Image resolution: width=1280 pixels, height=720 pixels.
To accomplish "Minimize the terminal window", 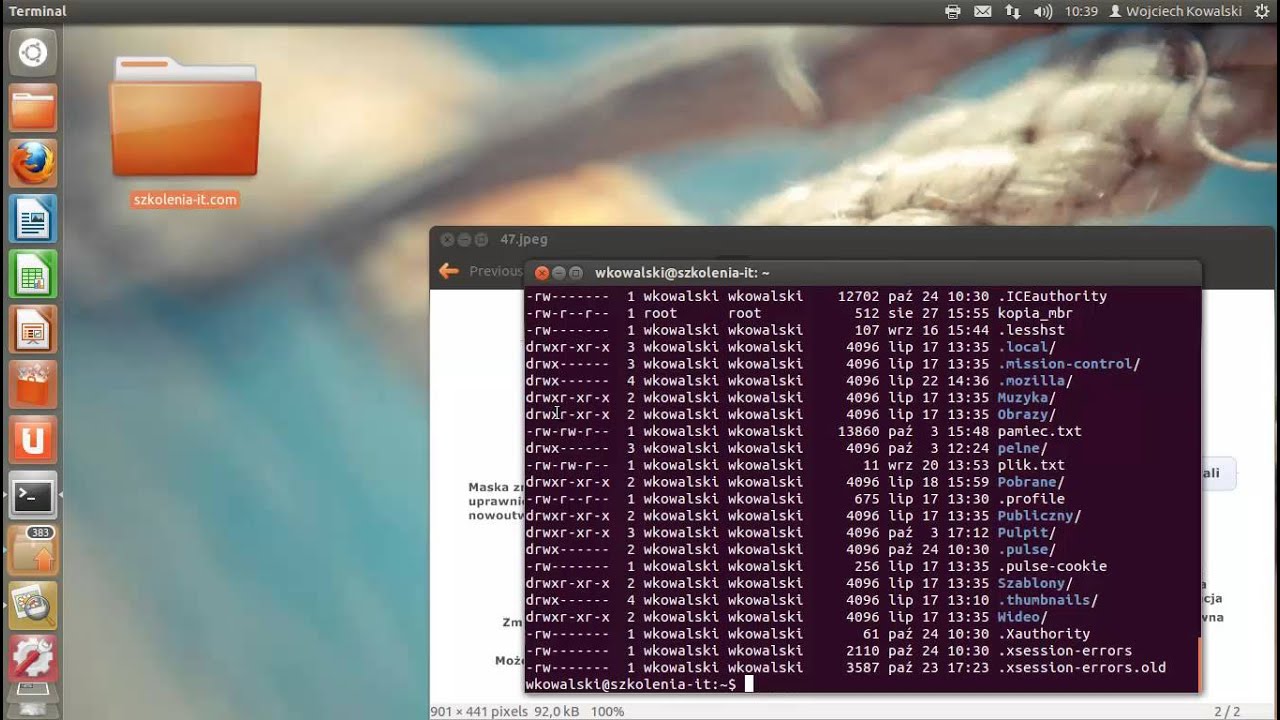I will [559, 272].
